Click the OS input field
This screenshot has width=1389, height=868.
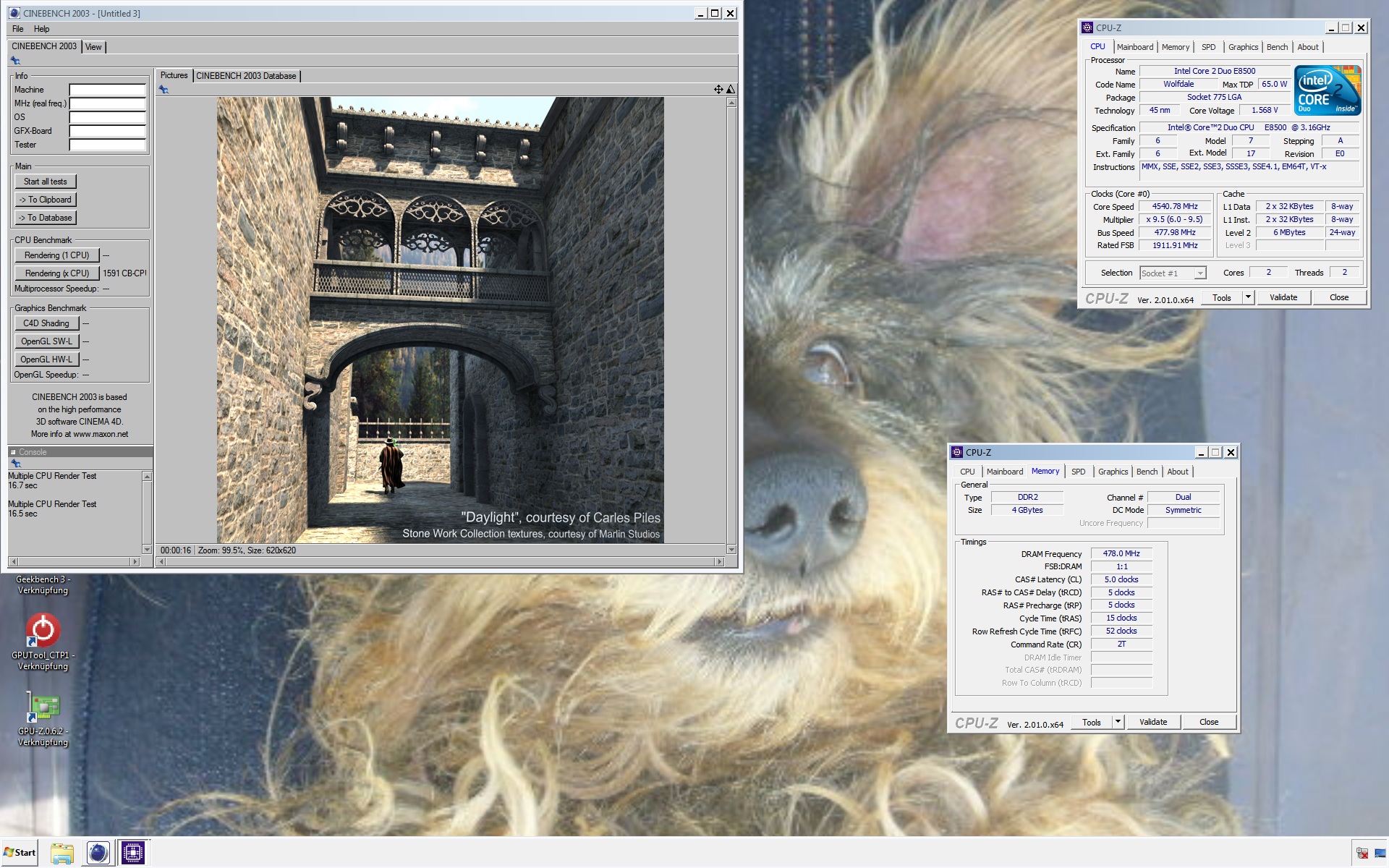tap(108, 117)
